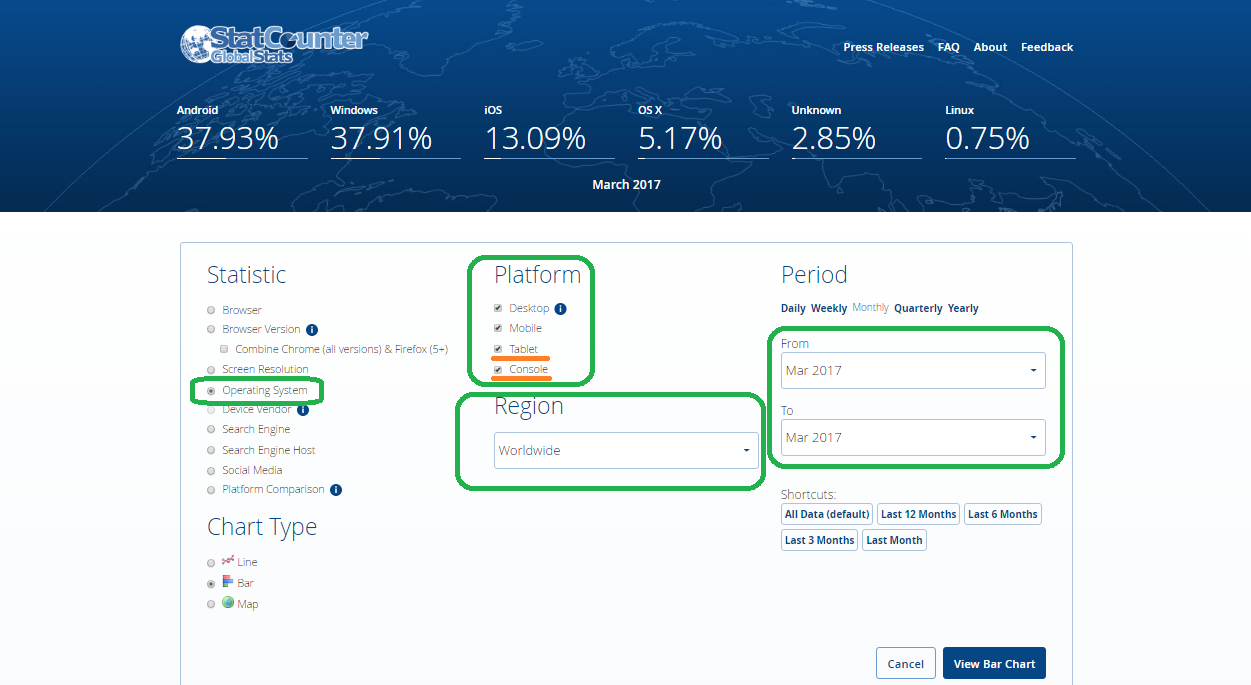1251x685 pixels.
Task: Switch period to Monthly
Action: (x=870, y=308)
